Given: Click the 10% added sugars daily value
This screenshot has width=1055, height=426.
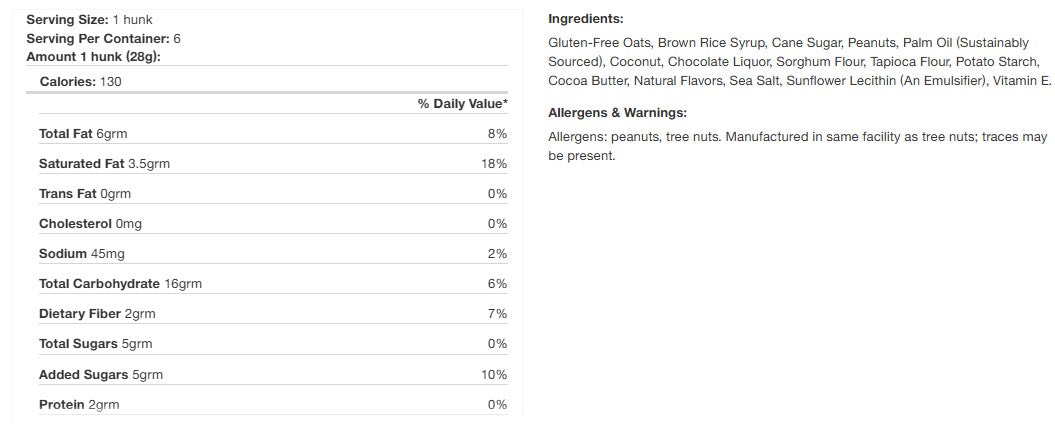Looking at the screenshot, I should point(494,374).
